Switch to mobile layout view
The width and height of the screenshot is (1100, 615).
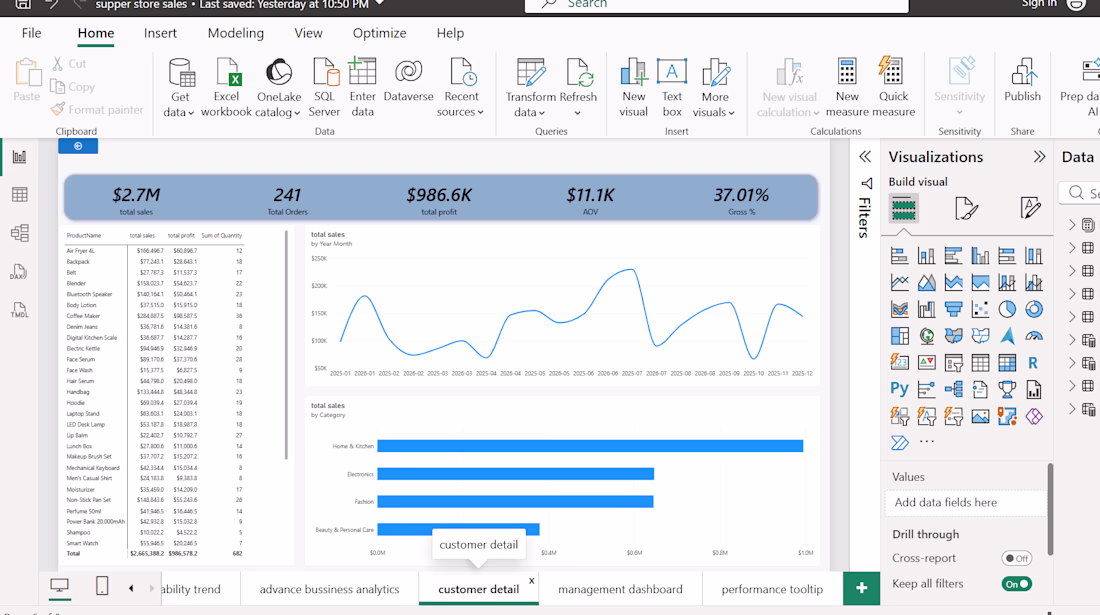click(102, 586)
